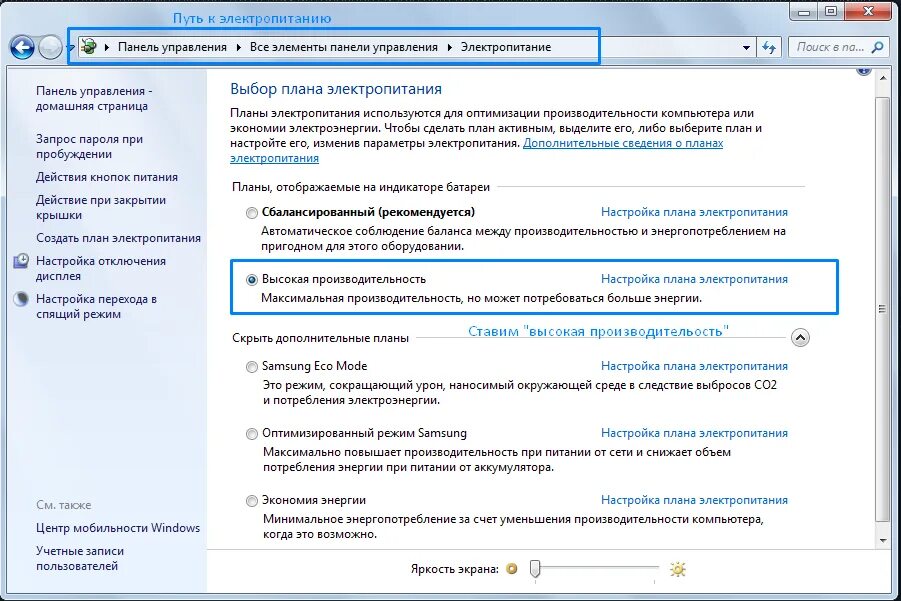The image size is (901, 601).
Task: Click the sleep mode moon icon
Action: (21, 299)
